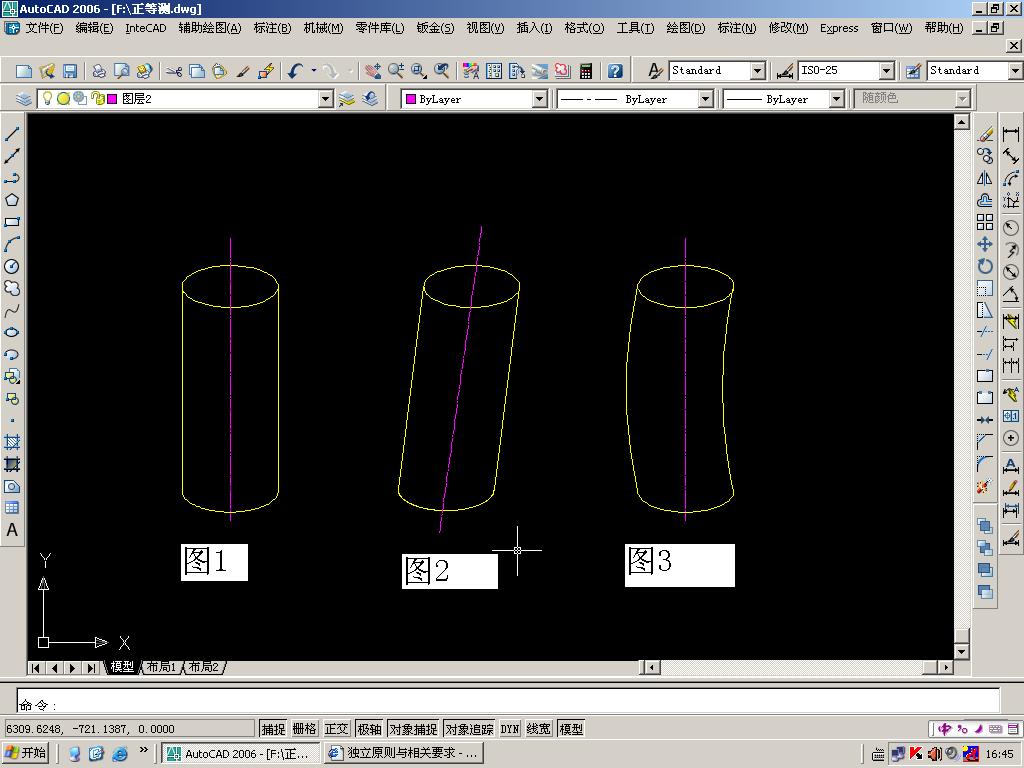1024x768 pixels.
Task: Expand the 图层2 layer dropdown
Action: pos(326,99)
